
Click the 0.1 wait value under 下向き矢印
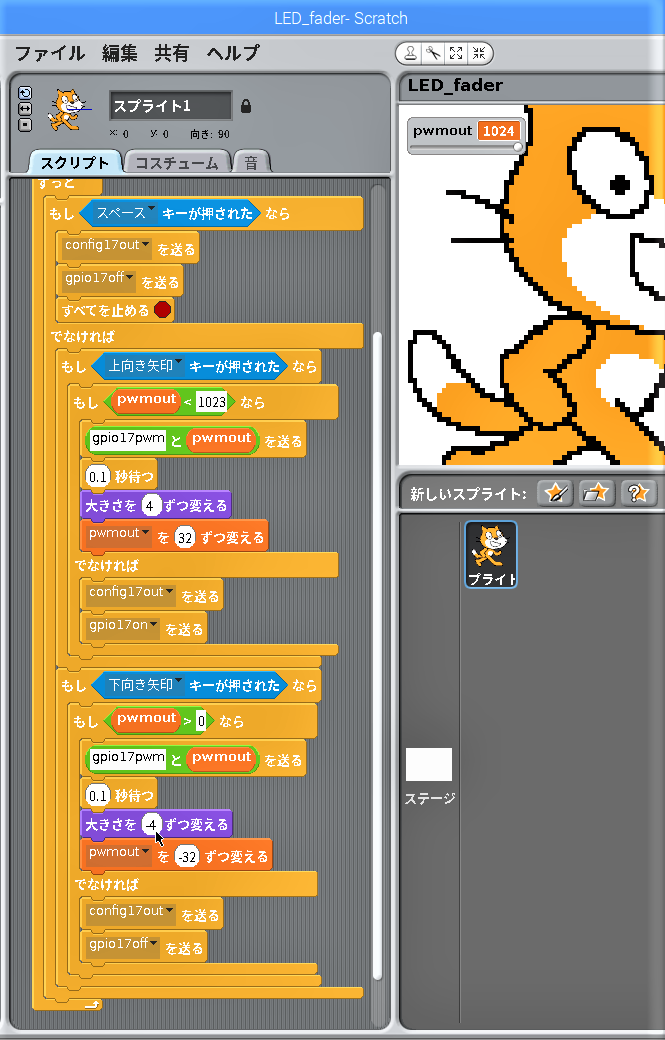97,795
